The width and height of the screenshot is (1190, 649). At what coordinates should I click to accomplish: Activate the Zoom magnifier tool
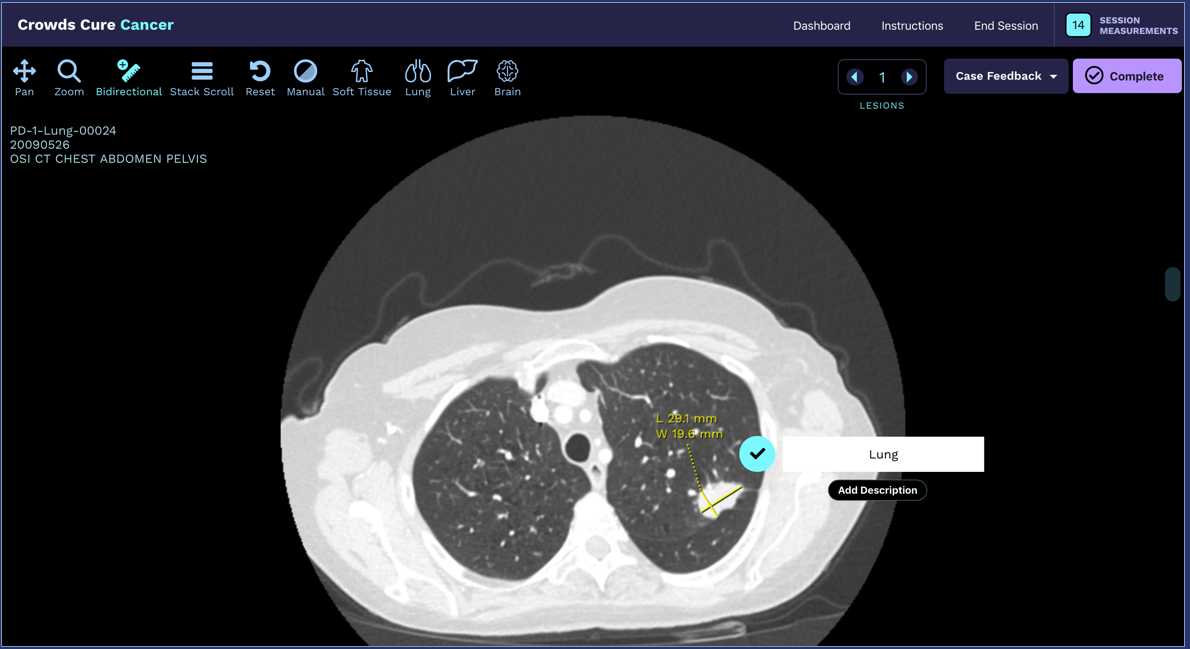pyautogui.click(x=69, y=78)
